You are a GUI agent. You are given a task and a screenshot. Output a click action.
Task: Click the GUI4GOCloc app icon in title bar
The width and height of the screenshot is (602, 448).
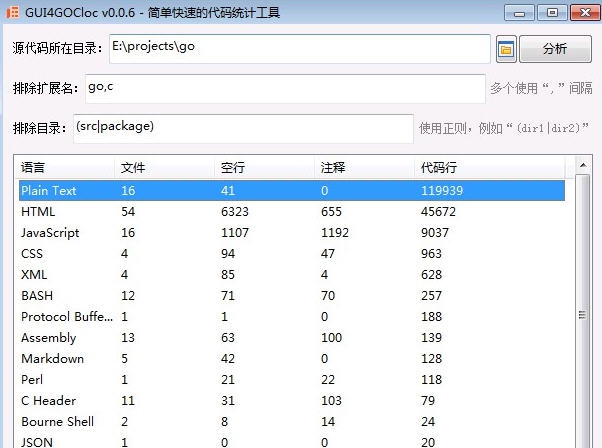coord(13,12)
